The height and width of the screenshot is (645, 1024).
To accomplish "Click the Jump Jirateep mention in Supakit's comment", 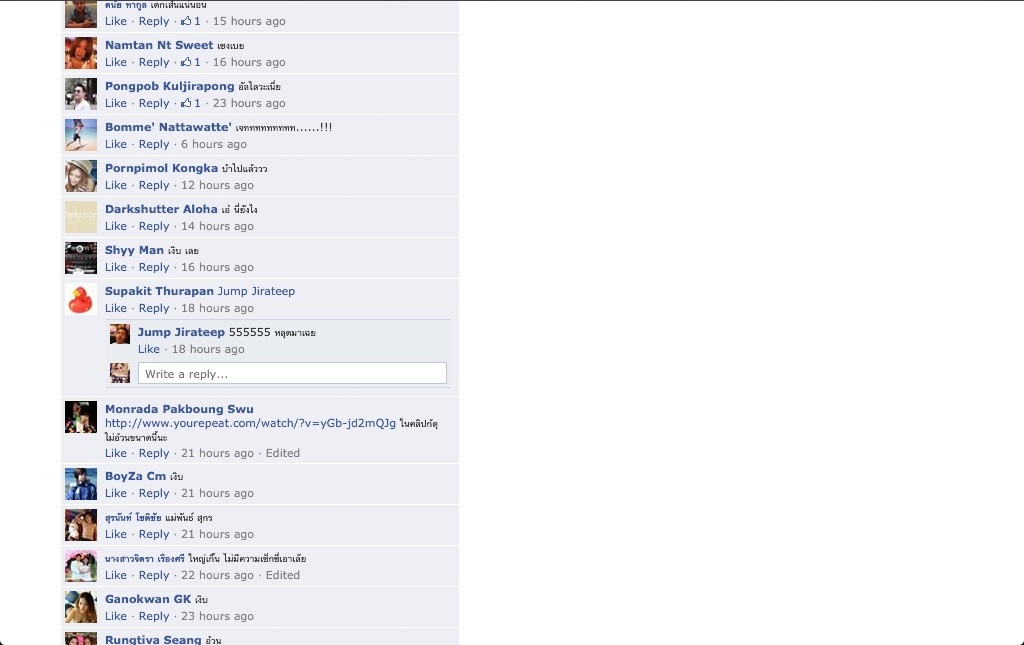I will pyautogui.click(x=256, y=291).
